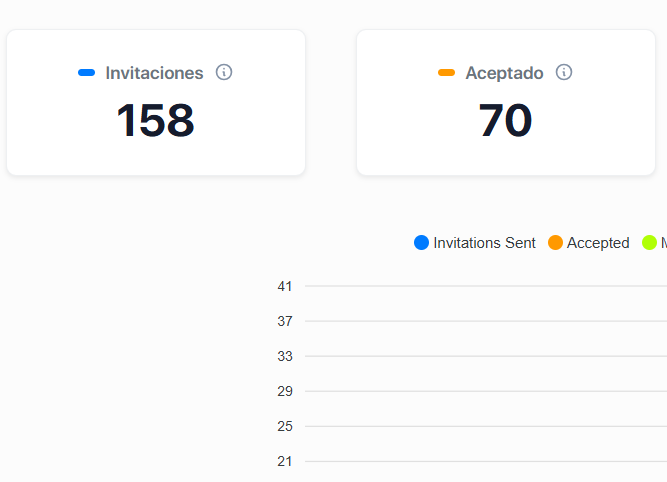Click the 25 label on the y-axis
The height and width of the screenshot is (482, 667).
pyautogui.click(x=285, y=427)
